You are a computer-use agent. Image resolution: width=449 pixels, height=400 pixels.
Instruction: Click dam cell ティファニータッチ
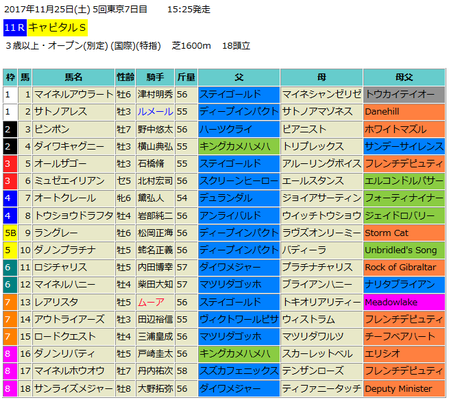pyautogui.click(x=321, y=389)
